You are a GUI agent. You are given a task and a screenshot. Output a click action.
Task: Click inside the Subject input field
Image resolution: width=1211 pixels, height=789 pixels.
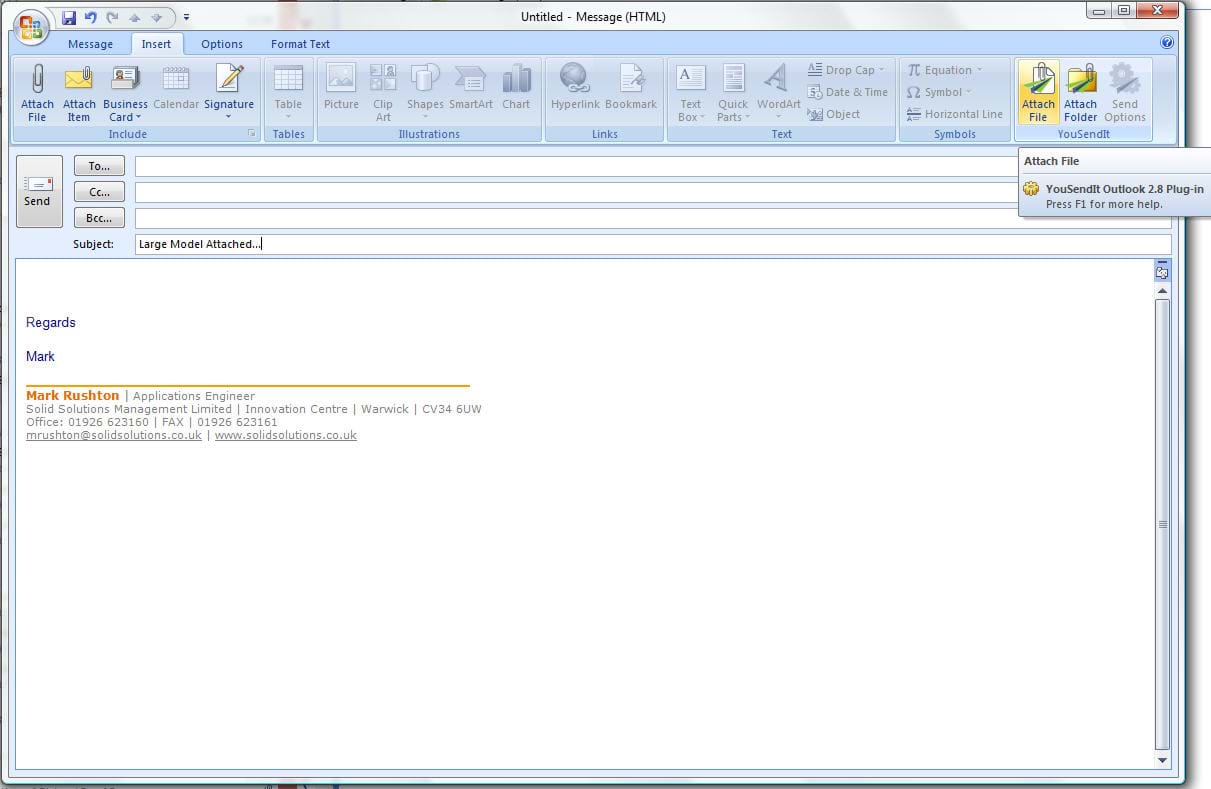point(400,243)
